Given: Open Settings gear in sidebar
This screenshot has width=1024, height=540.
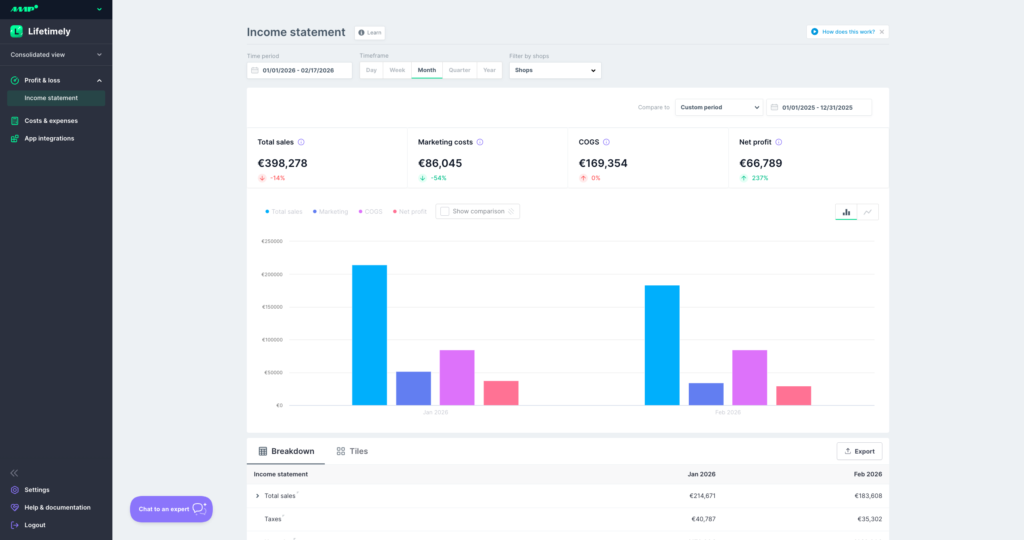Looking at the screenshot, I should pos(15,490).
